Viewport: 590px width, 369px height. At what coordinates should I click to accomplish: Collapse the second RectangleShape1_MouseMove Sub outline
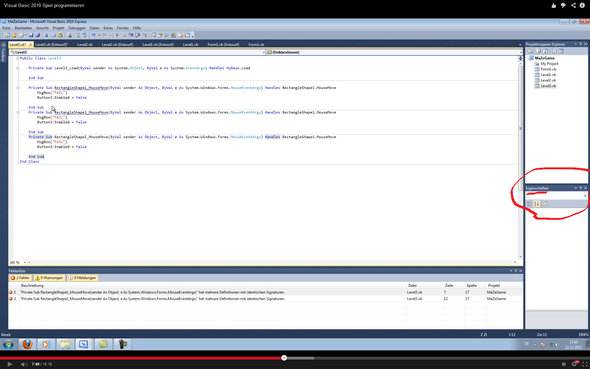click(18, 112)
